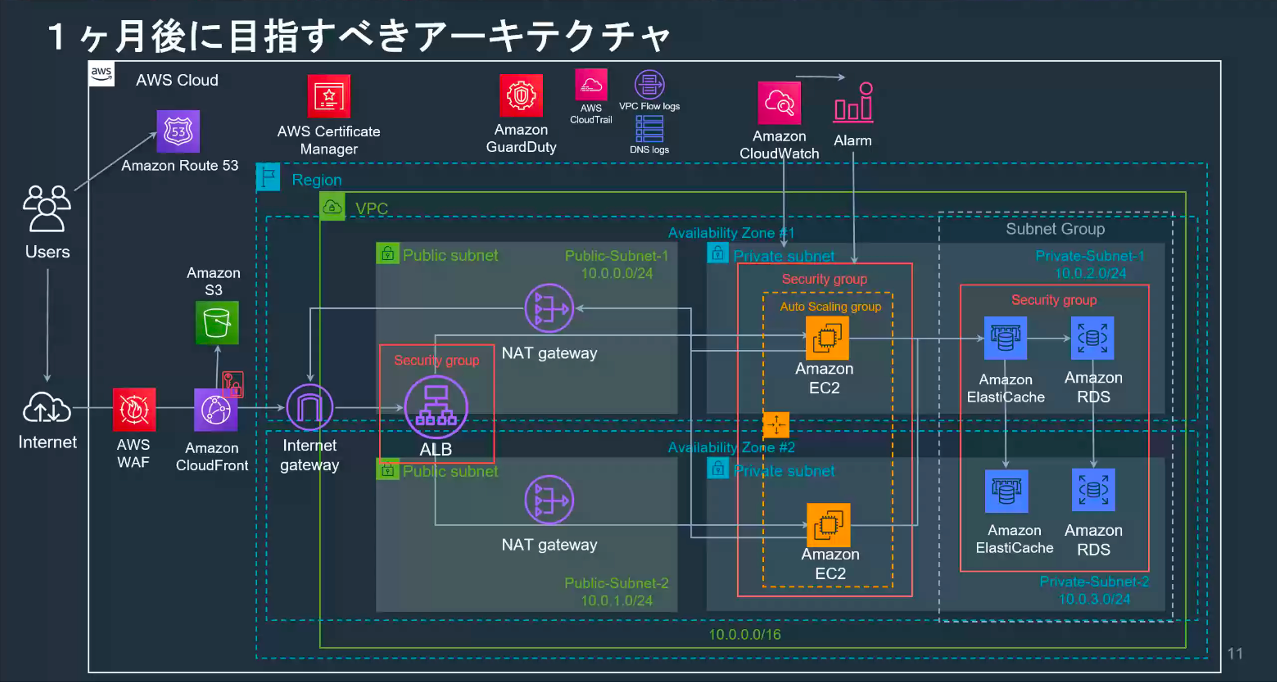Click the VPC CIDR '10.0.0.0/16'
This screenshot has width=1277, height=682.
[746, 634]
